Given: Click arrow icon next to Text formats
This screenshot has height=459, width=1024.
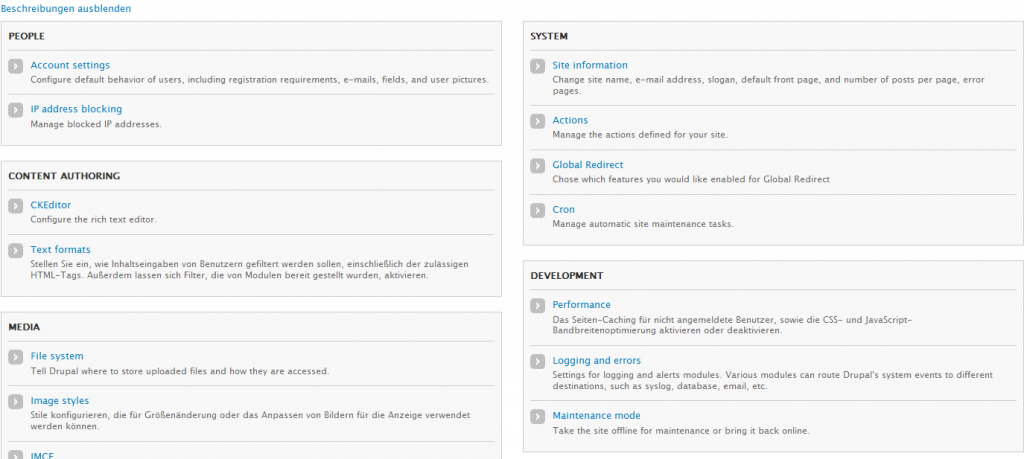Looking at the screenshot, I should pos(15,250).
